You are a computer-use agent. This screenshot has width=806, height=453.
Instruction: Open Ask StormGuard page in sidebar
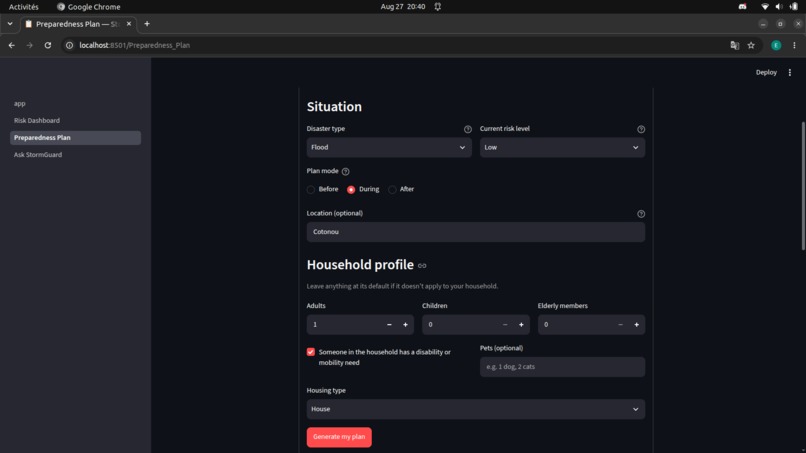click(75, 155)
